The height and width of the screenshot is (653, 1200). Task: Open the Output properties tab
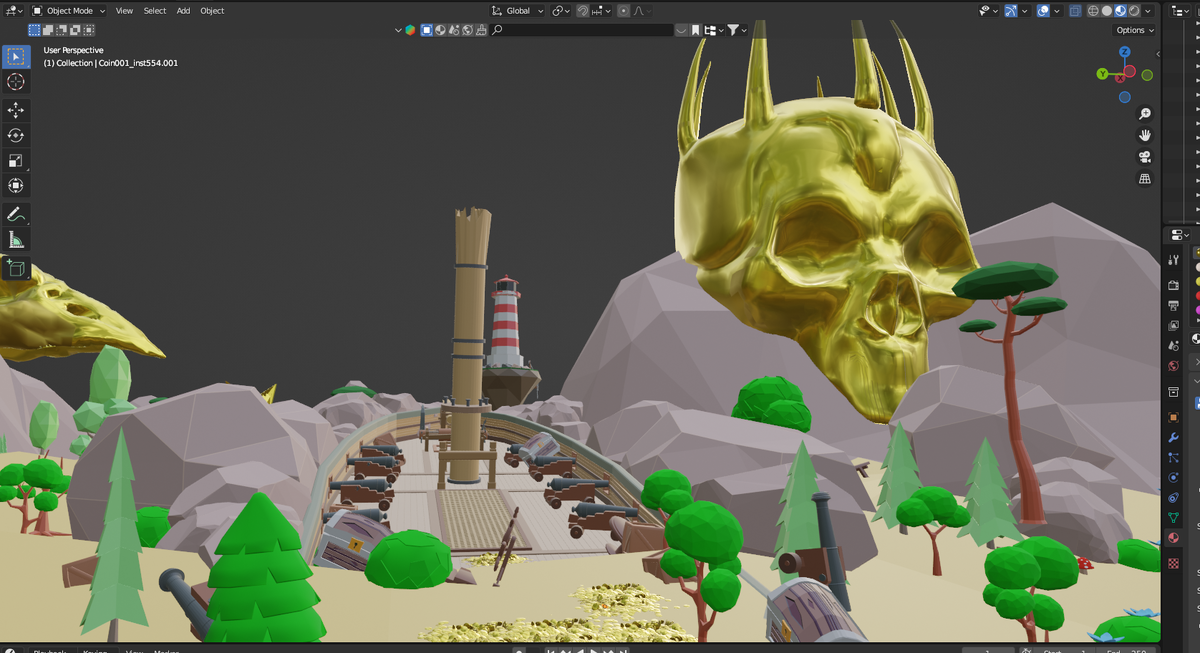point(1173,305)
